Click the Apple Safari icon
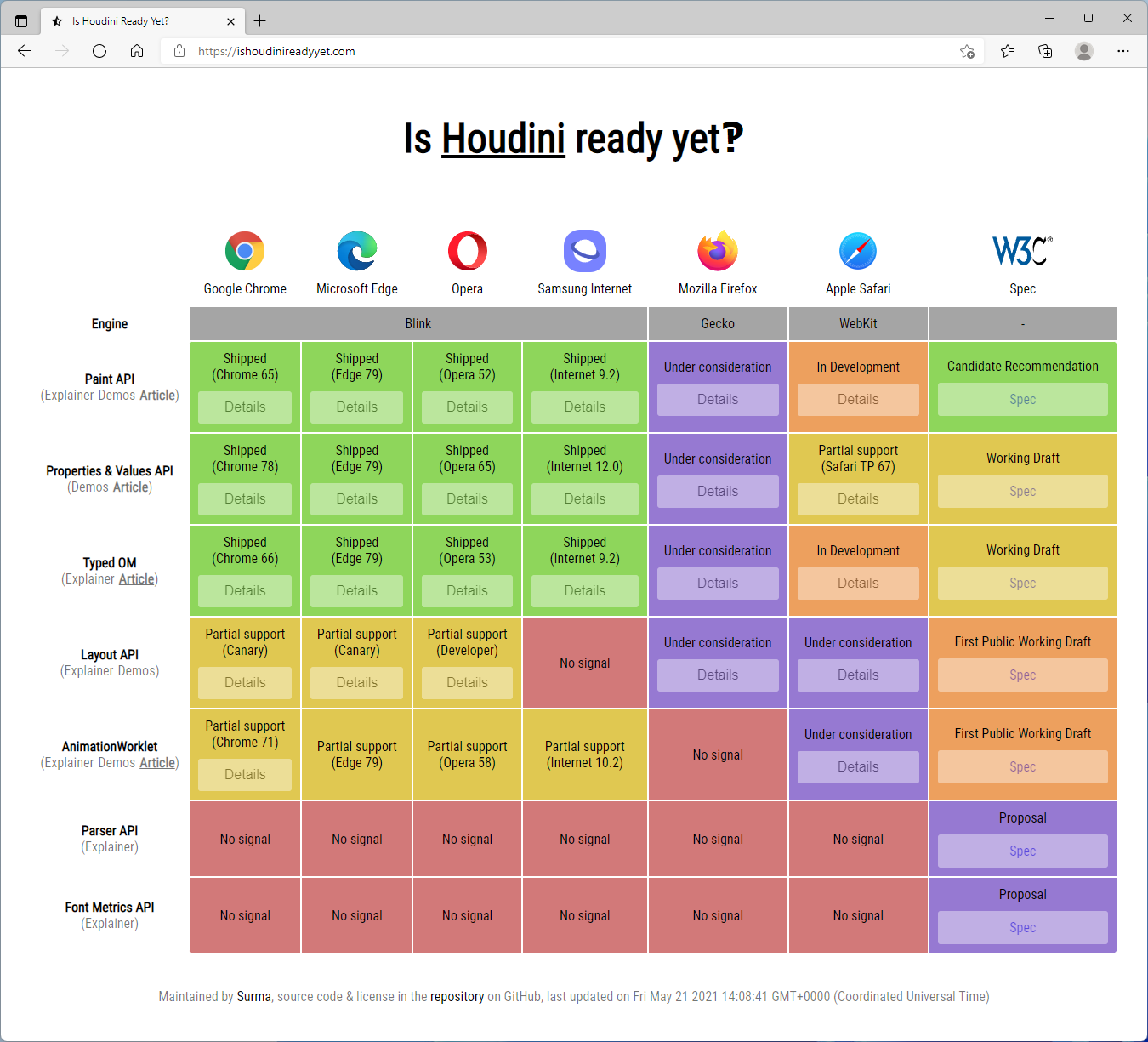Screen dimensions: 1148x1042 (x=858, y=251)
